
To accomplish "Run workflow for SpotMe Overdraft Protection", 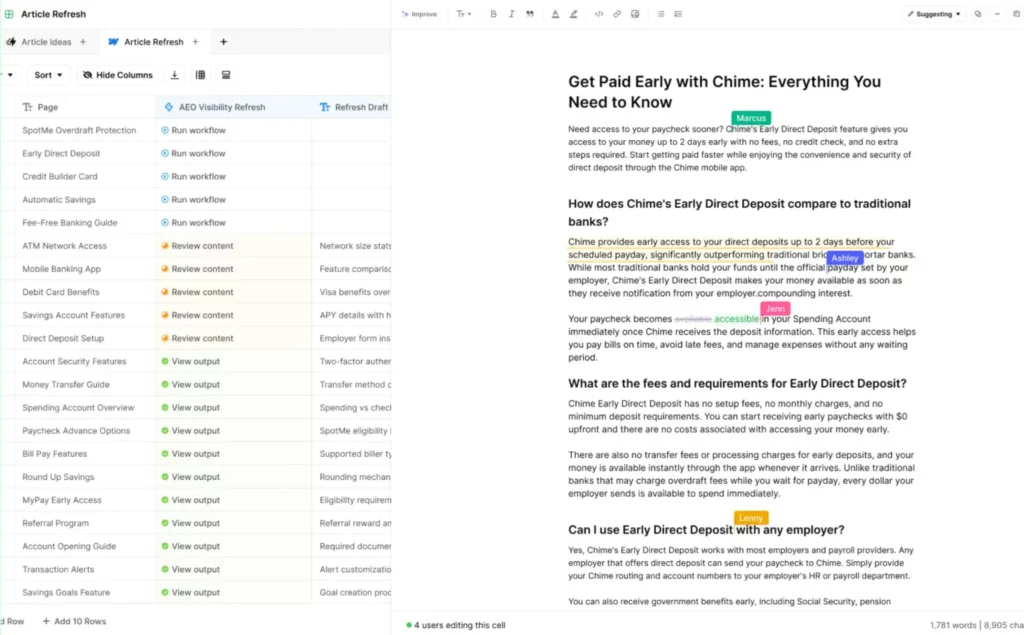I will 193,131.
